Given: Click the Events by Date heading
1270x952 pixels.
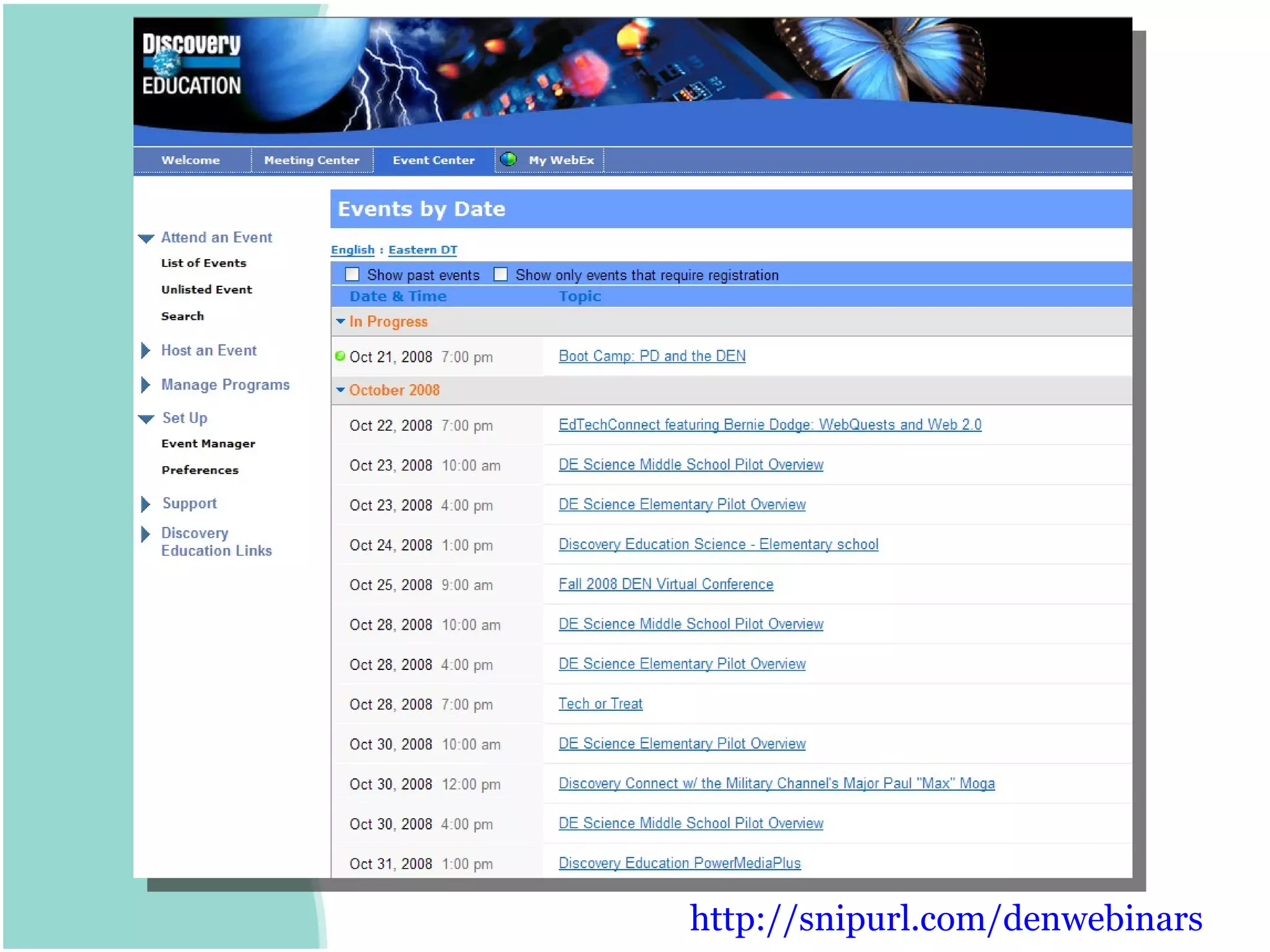Looking at the screenshot, I should coord(421,209).
